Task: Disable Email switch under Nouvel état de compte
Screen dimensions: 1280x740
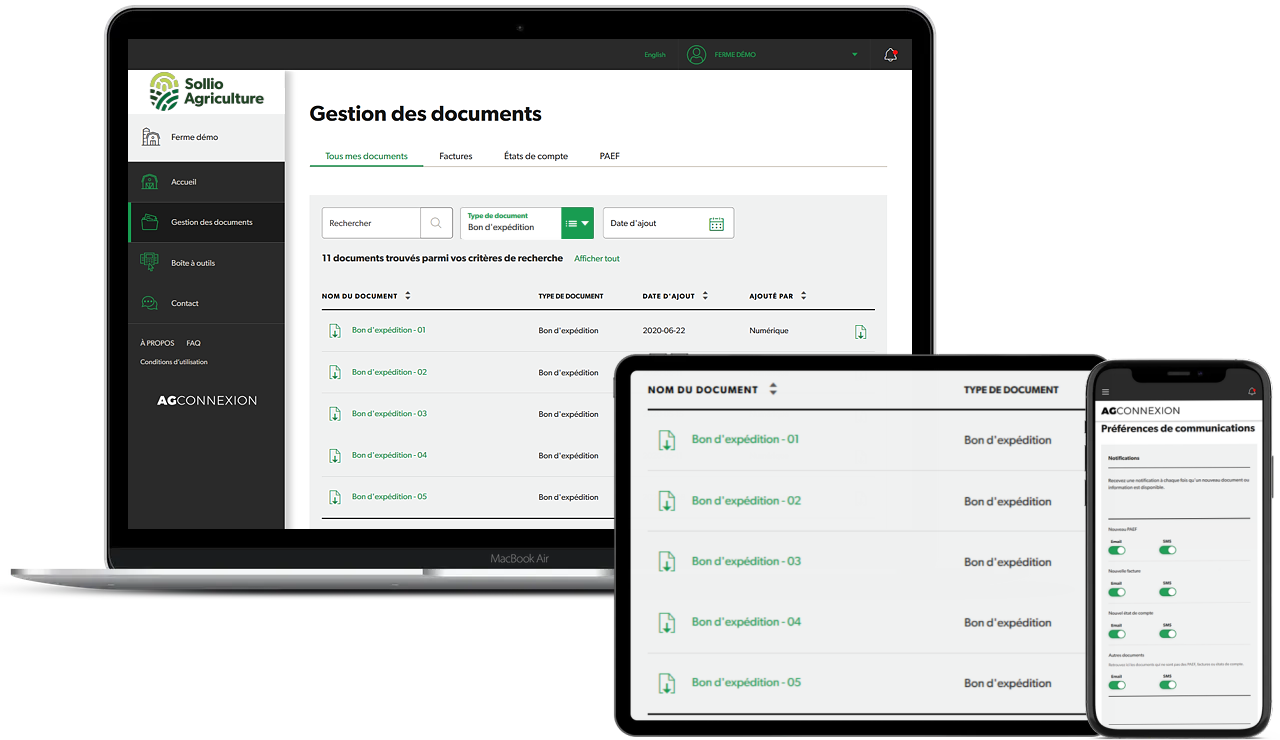Action: click(1117, 634)
